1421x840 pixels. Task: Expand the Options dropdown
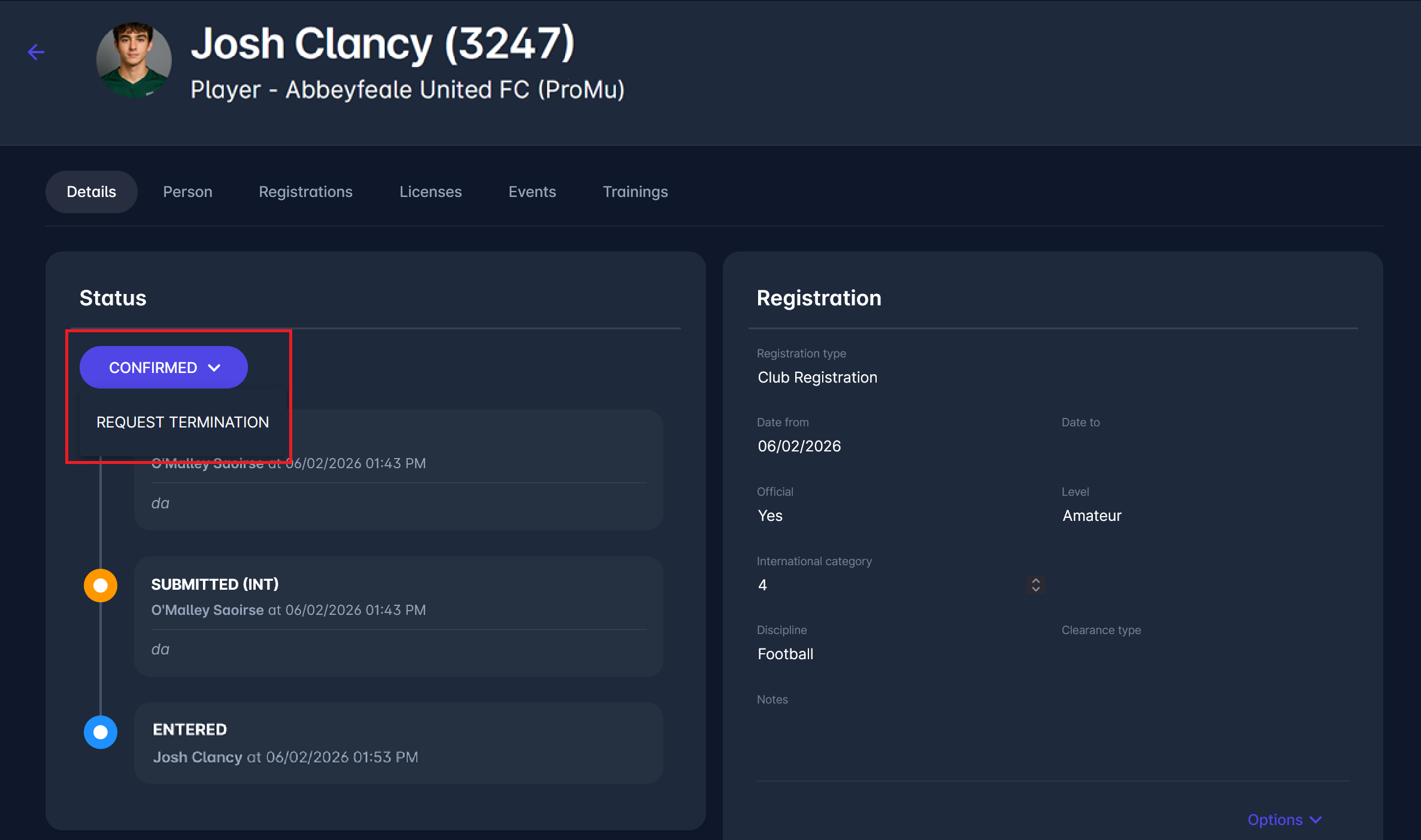pos(1284,820)
